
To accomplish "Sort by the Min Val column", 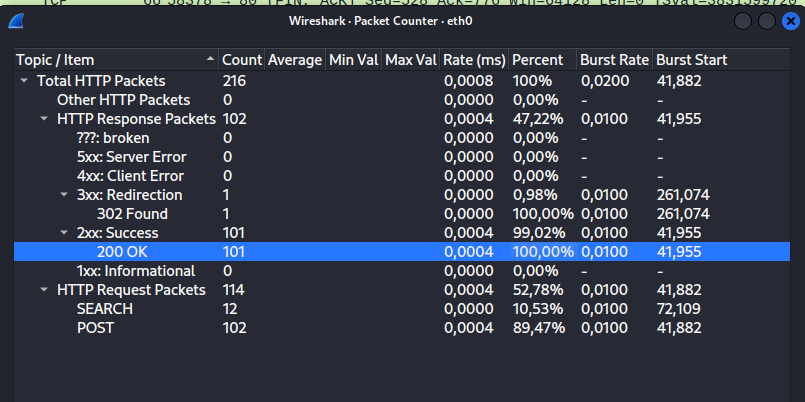I will point(354,60).
